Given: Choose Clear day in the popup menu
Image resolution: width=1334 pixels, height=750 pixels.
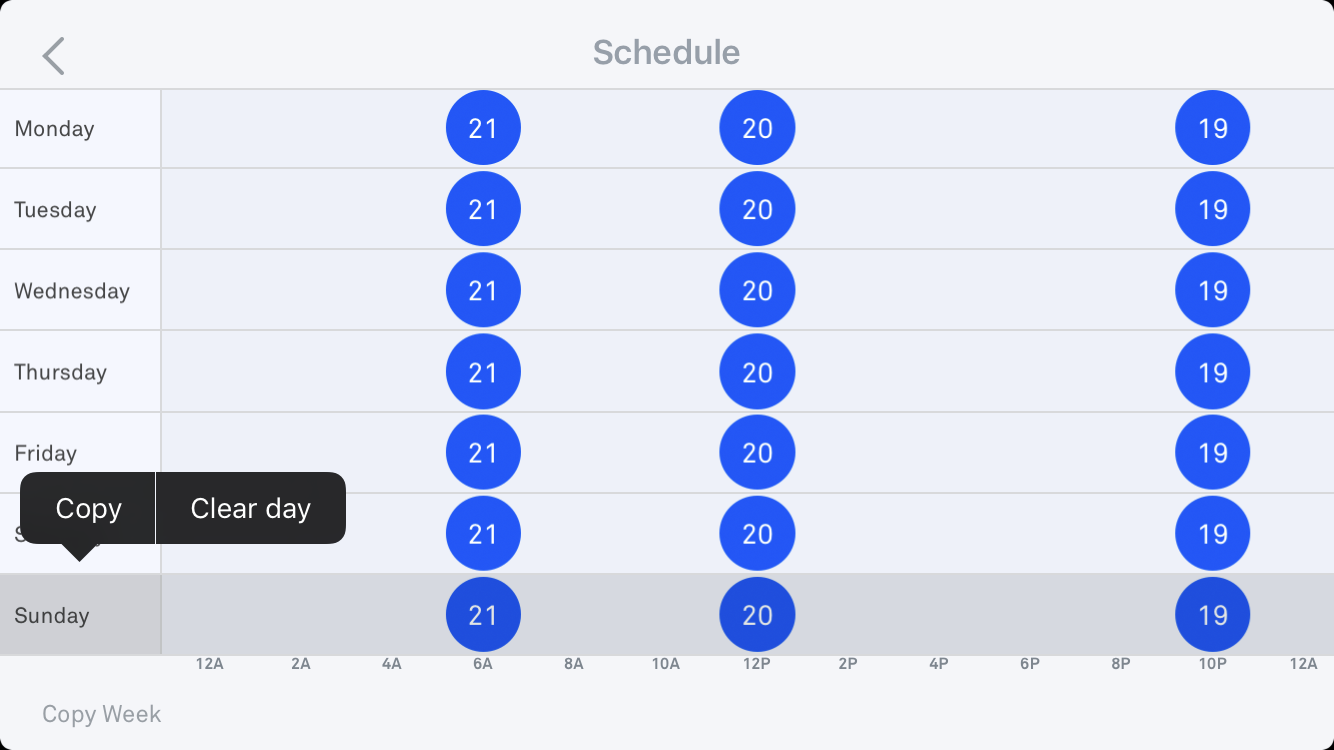Looking at the screenshot, I should click(251, 508).
